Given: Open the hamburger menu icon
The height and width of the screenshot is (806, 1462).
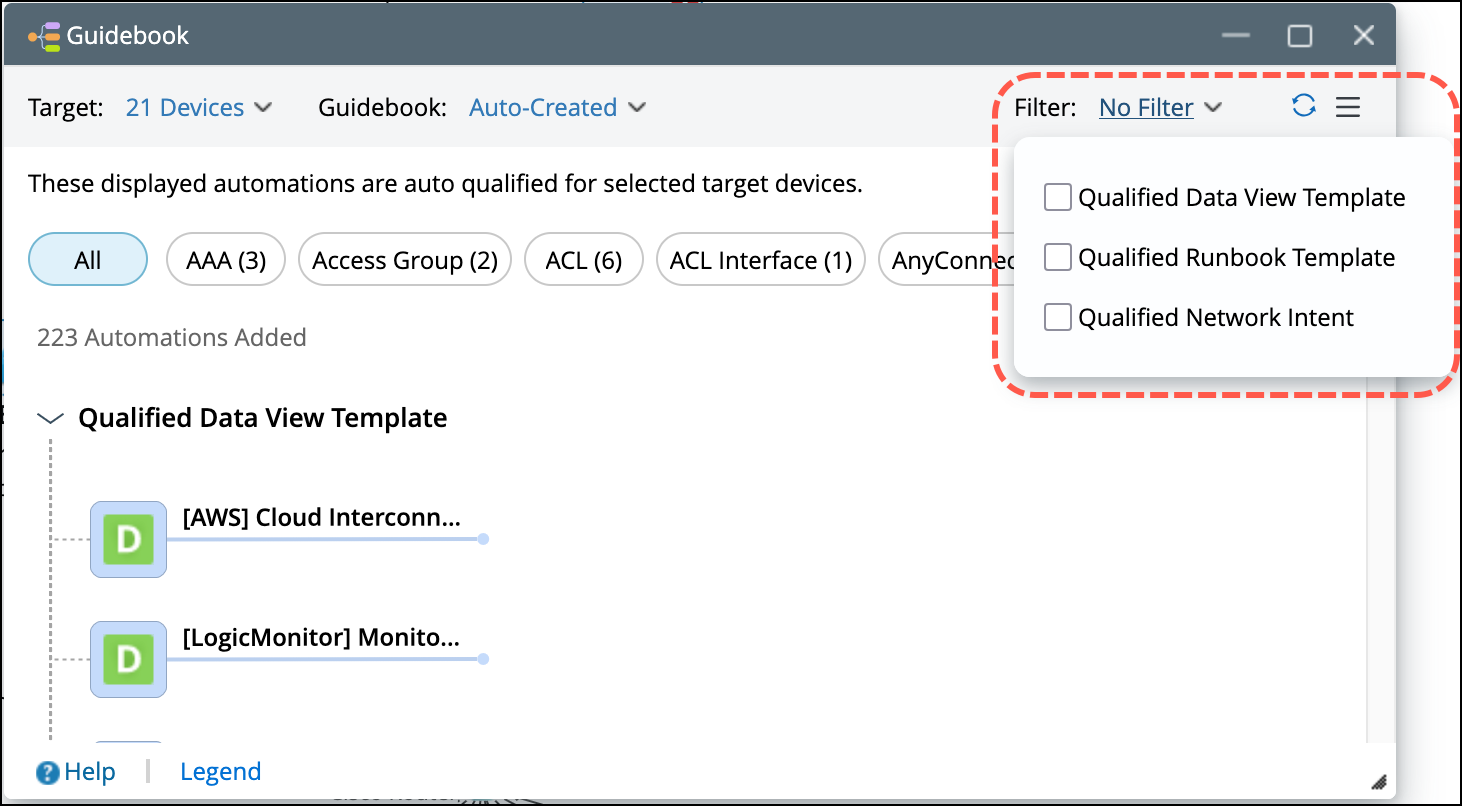Looking at the screenshot, I should [x=1348, y=107].
